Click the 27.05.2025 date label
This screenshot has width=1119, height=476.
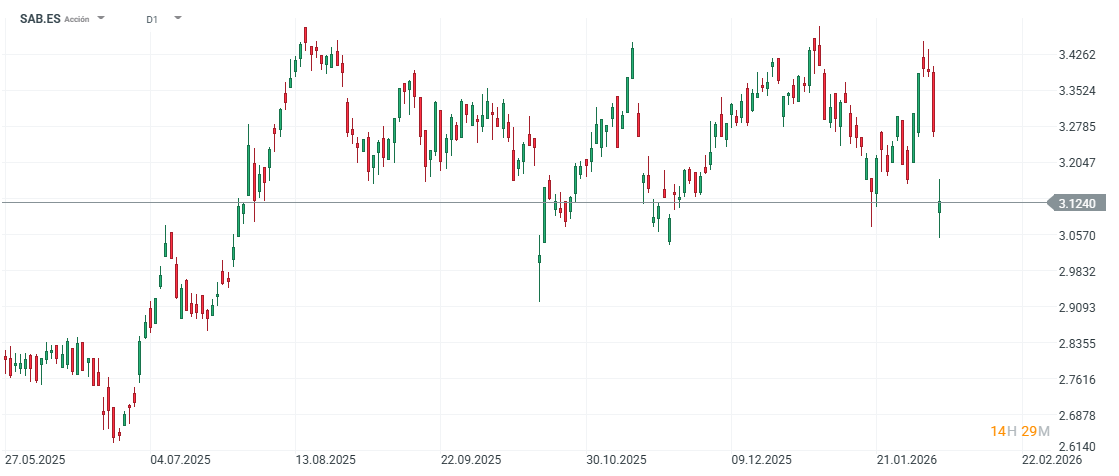click(36, 460)
